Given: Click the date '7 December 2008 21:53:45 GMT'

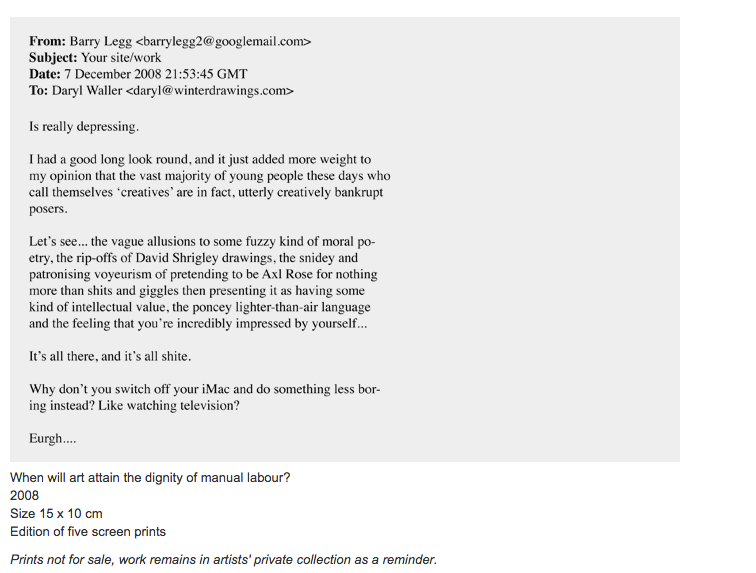Looking at the screenshot, I should pos(156,74).
